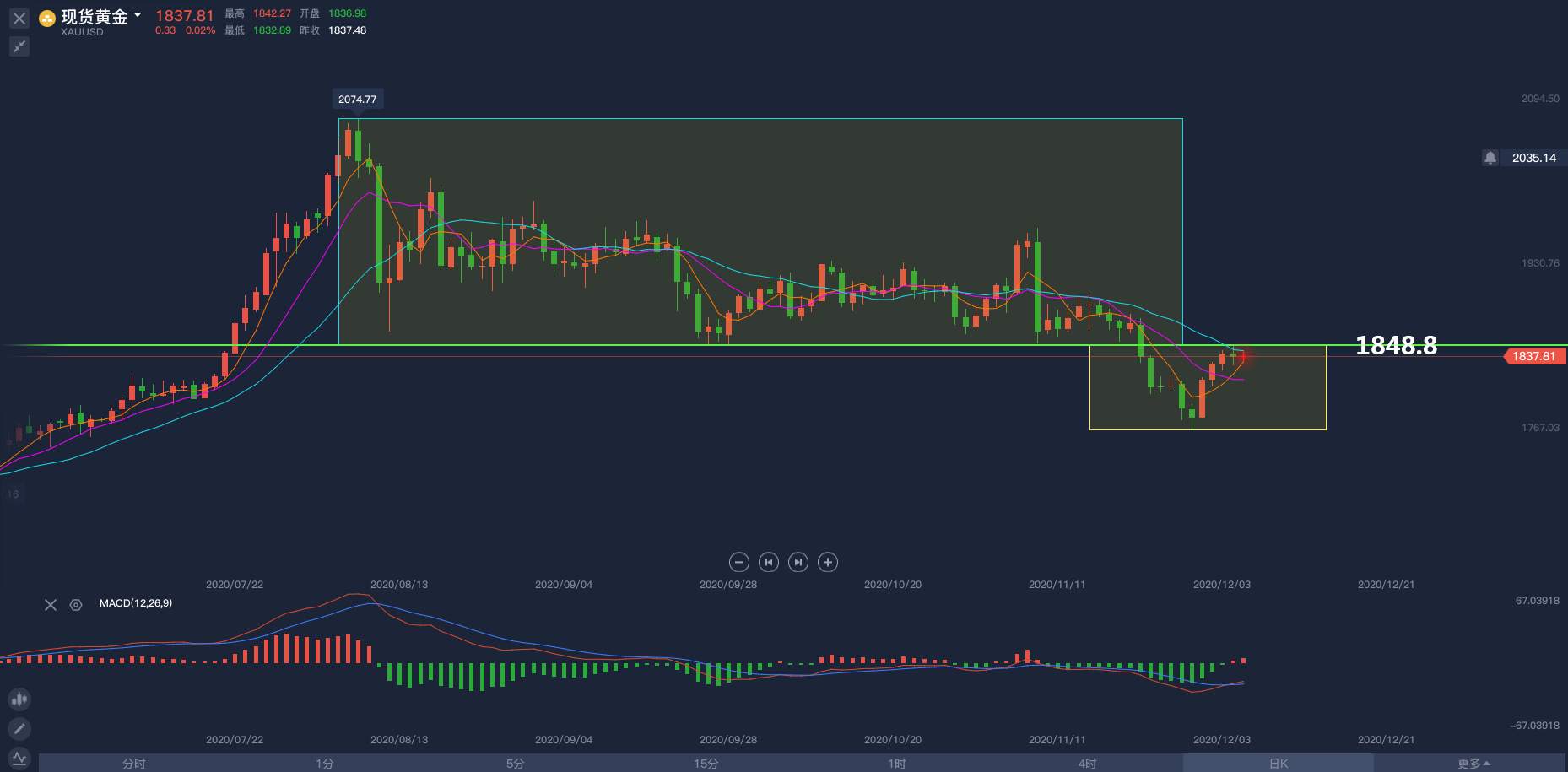
Task: Click the 2094.50 price axis label
Action: click(x=1540, y=99)
